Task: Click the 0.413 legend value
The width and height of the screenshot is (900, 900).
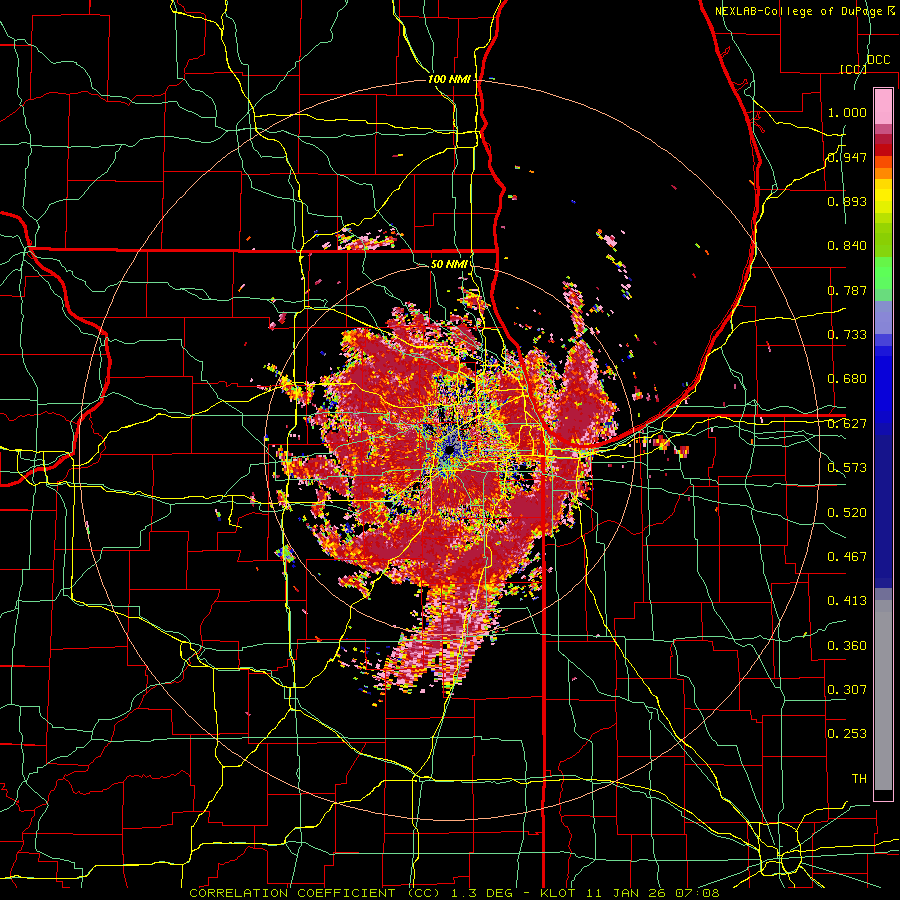Action: (x=847, y=601)
